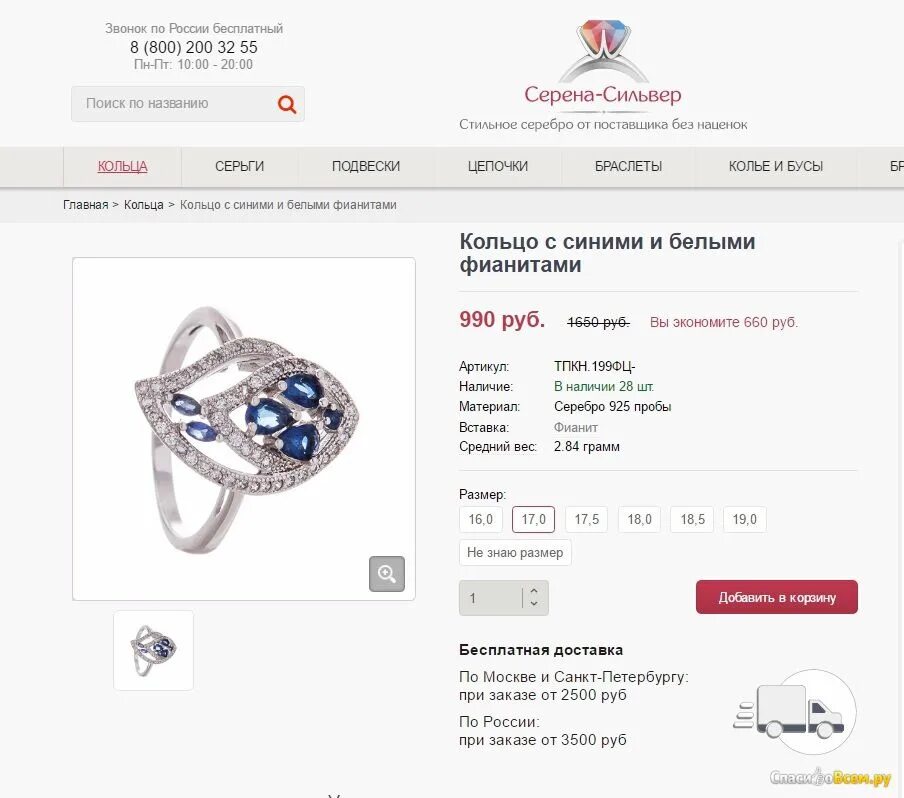This screenshot has width=904, height=798.
Task: Click the 'Не знаю размер' option
Action: pyautogui.click(x=515, y=552)
